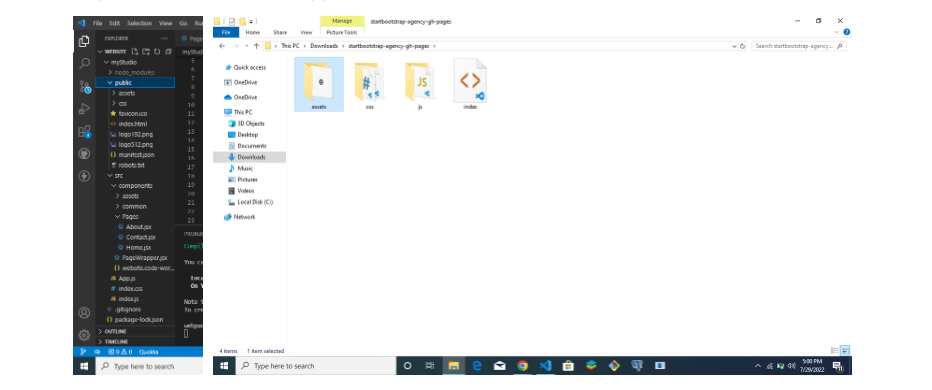Collapse all folders in VS Code explorer
This screenshot has width=932, height=390.
168,52
